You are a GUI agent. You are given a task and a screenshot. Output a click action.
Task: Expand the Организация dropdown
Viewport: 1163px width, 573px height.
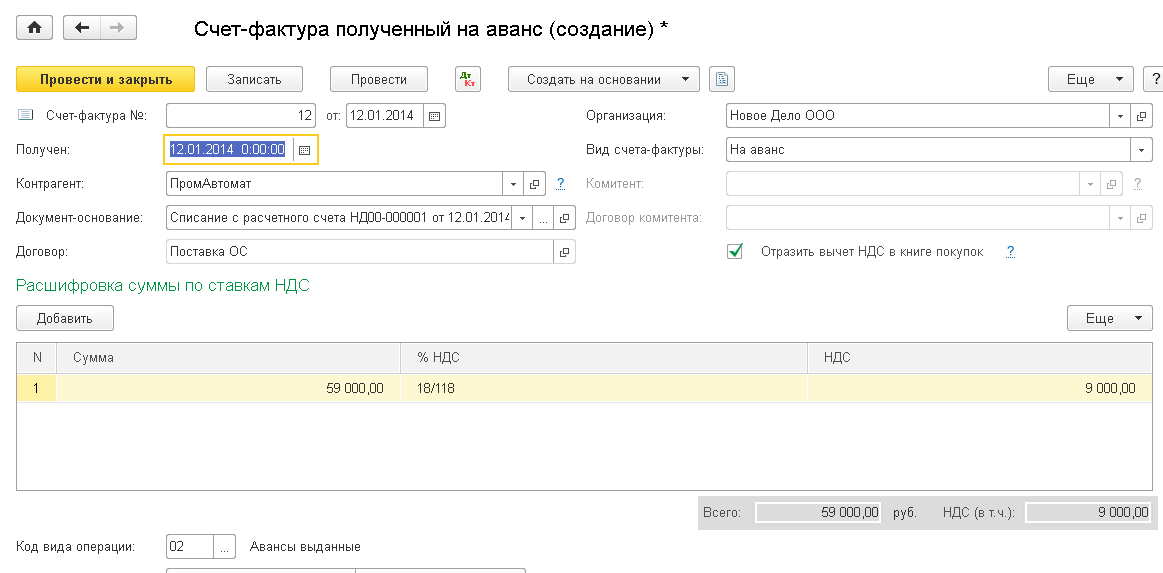coord(1120,116)
